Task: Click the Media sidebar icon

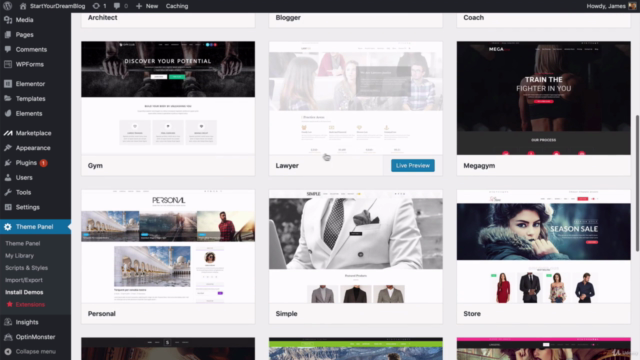Action: tap(8, 20)
